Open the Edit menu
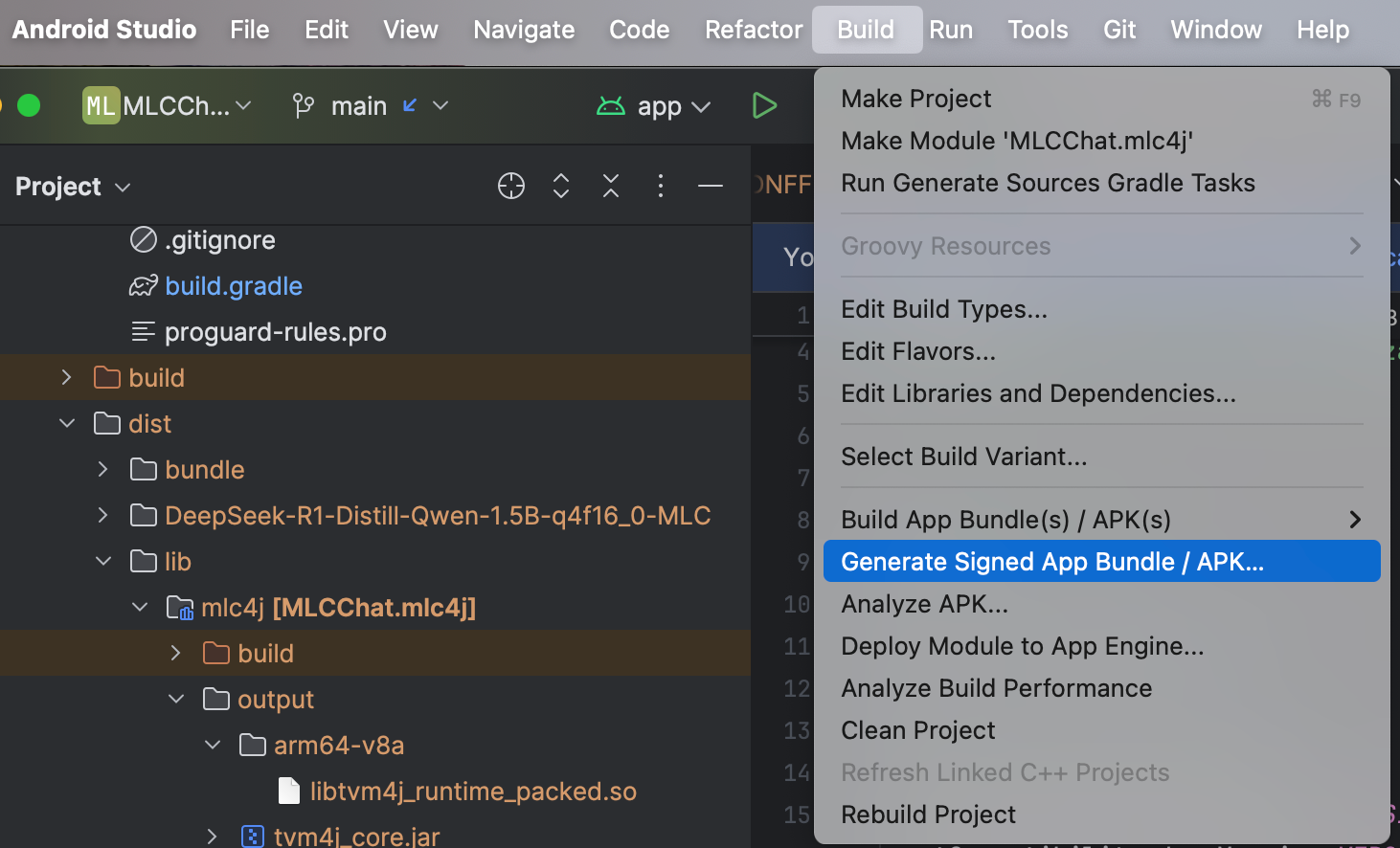This screenshot has height=848, width=1400. pyautogui.click(x=327, y=30)
